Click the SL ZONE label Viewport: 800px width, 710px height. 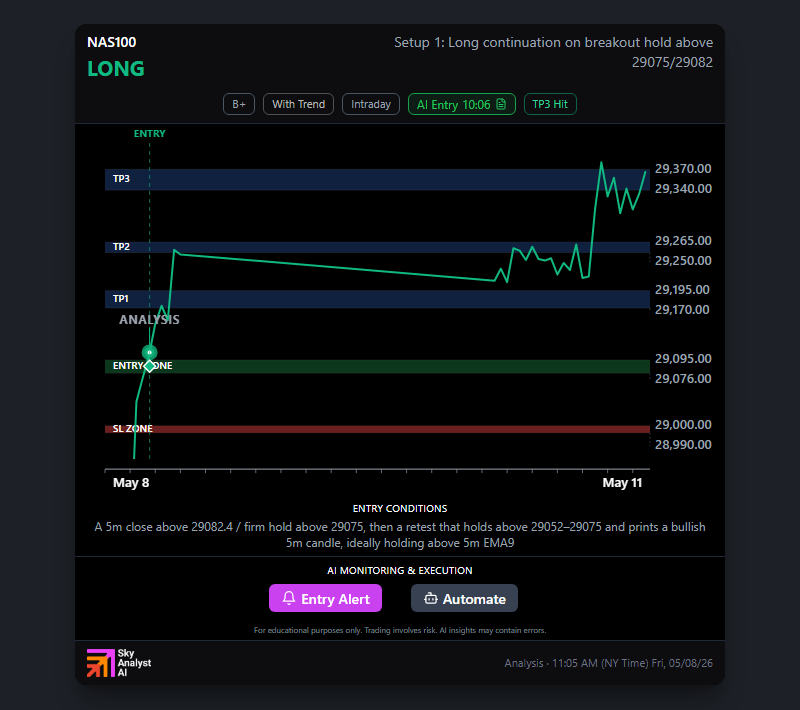point(133,429)
